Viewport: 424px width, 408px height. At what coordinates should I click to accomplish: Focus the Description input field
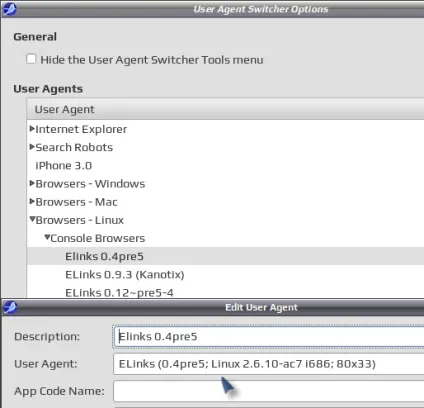(269, 337)
